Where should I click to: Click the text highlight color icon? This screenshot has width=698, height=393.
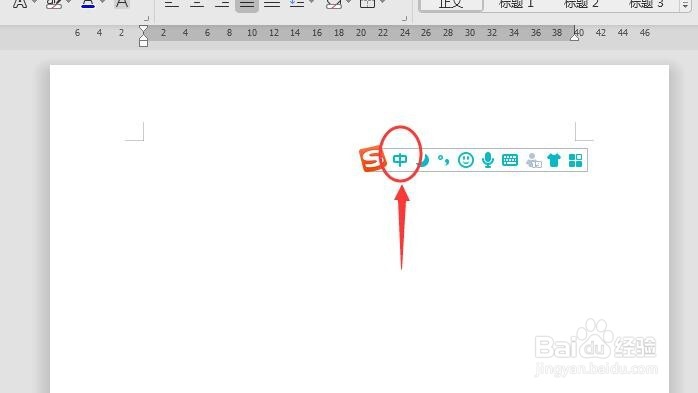[54, 4]
